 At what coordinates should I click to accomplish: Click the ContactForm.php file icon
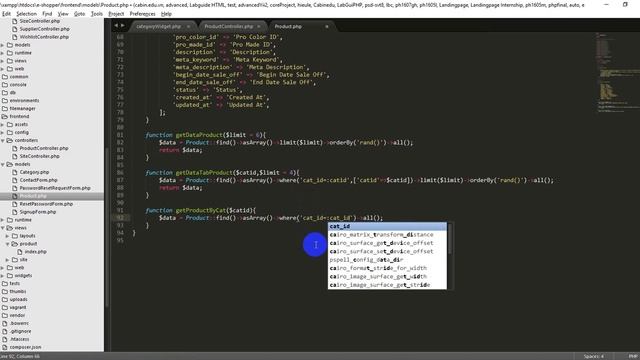click(15, 180)
